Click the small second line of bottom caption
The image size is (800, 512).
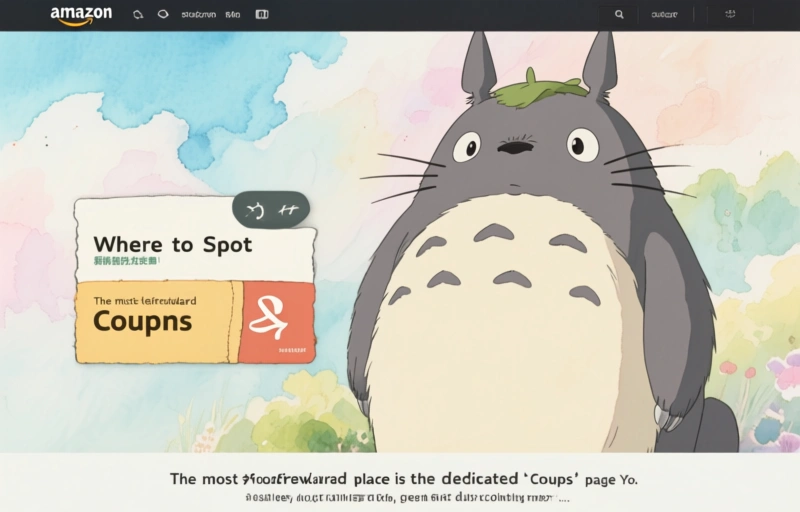point(407,497)
